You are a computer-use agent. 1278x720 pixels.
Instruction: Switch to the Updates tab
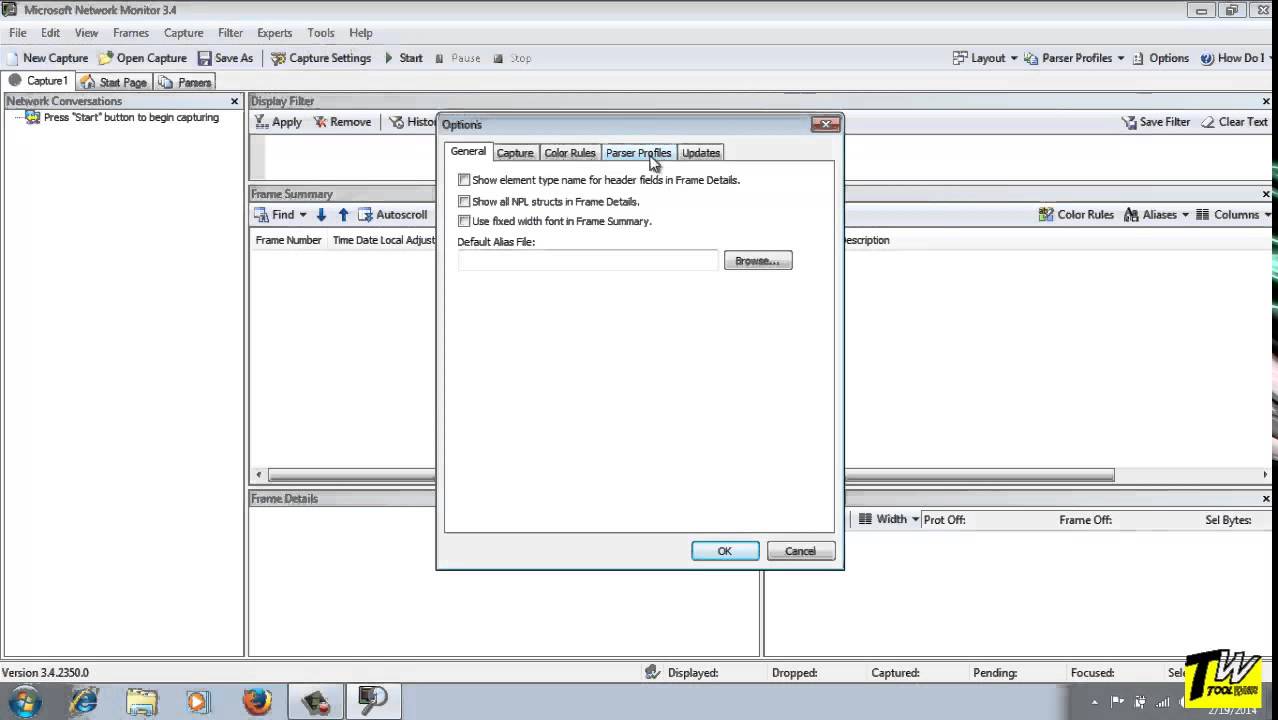[x=701, y=153]
